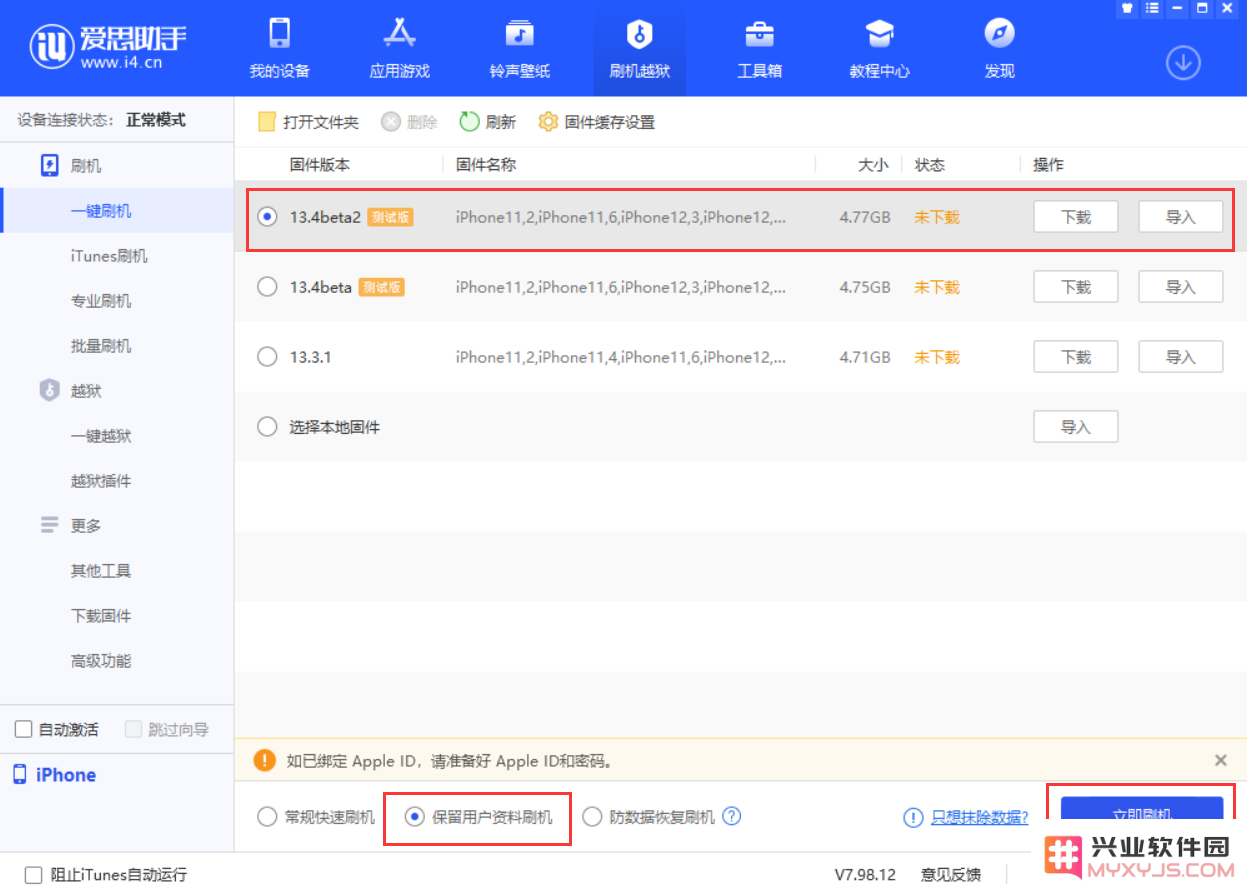The image size is (1247, 894).
Task: Click the 越狱 section header in sidebar
Action: pyautogui.click(x=72, y=391)
